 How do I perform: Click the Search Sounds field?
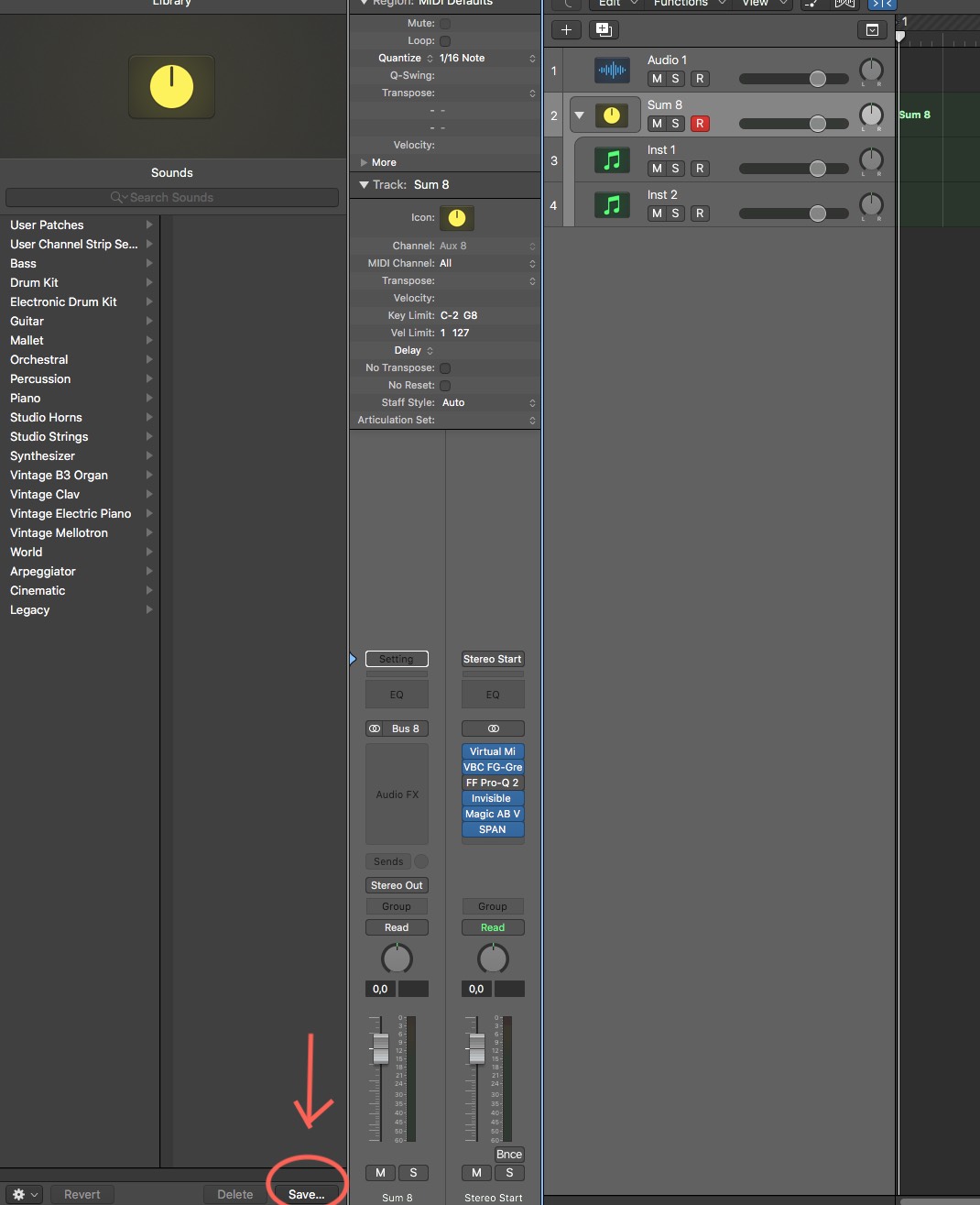(172, 197)
